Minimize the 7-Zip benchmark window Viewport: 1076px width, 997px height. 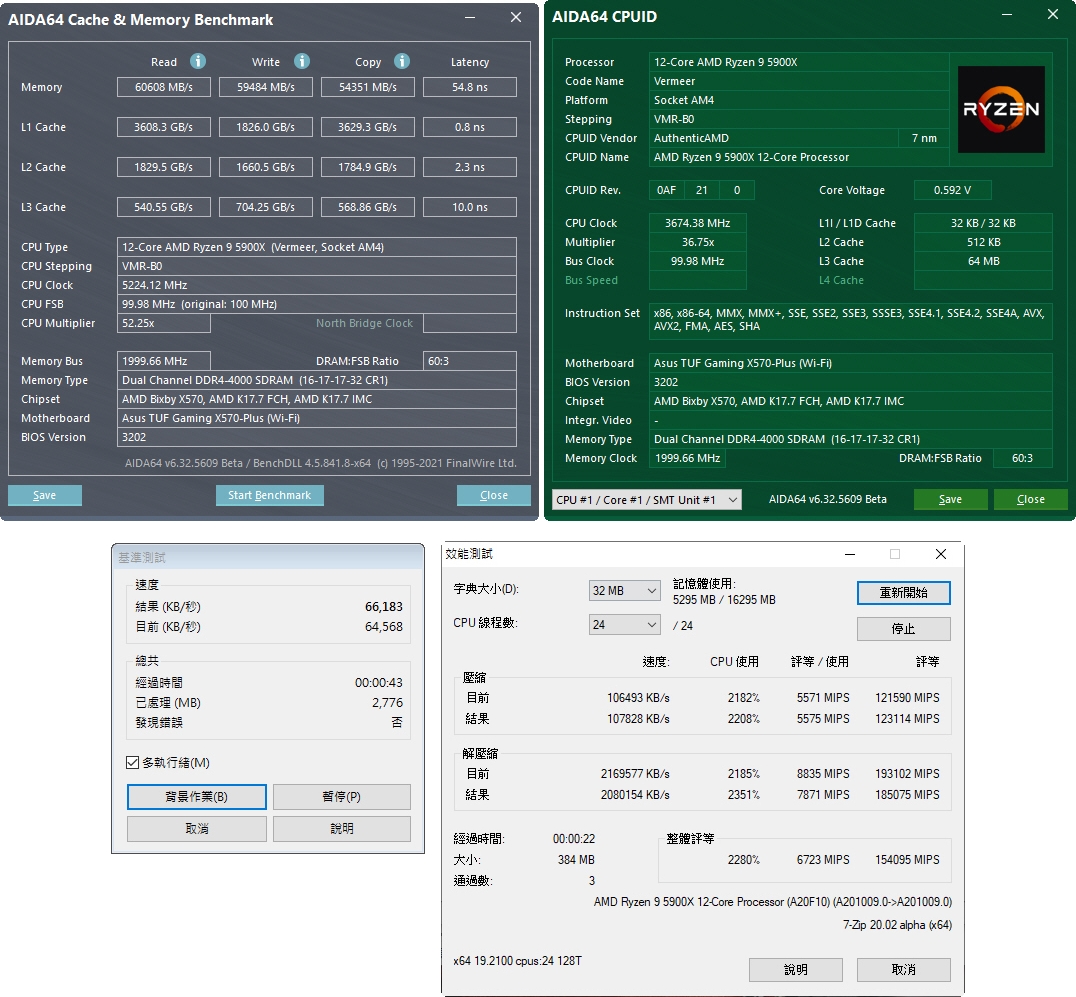point(850,554)
